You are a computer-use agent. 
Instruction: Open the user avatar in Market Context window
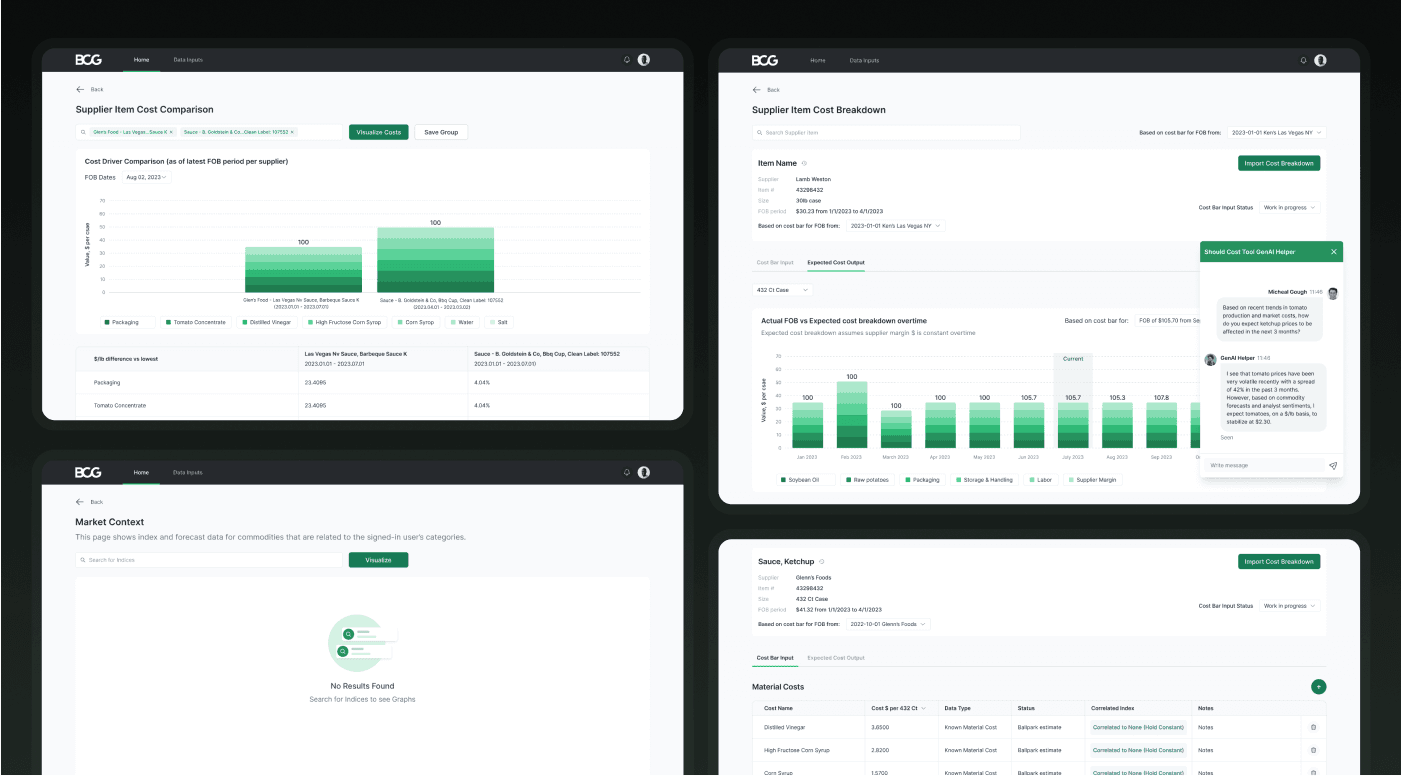(644, 472)
